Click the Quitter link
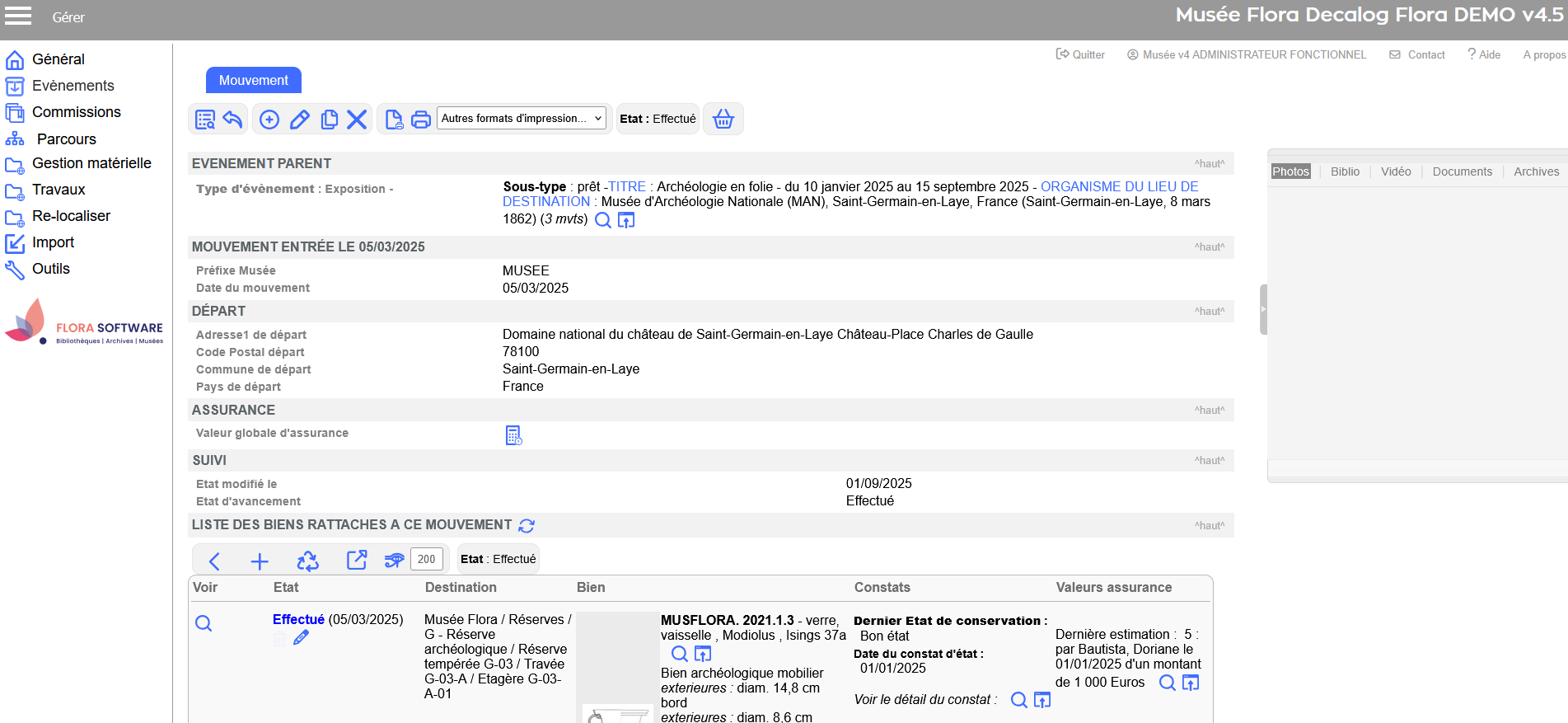 tap(1081, 54)
